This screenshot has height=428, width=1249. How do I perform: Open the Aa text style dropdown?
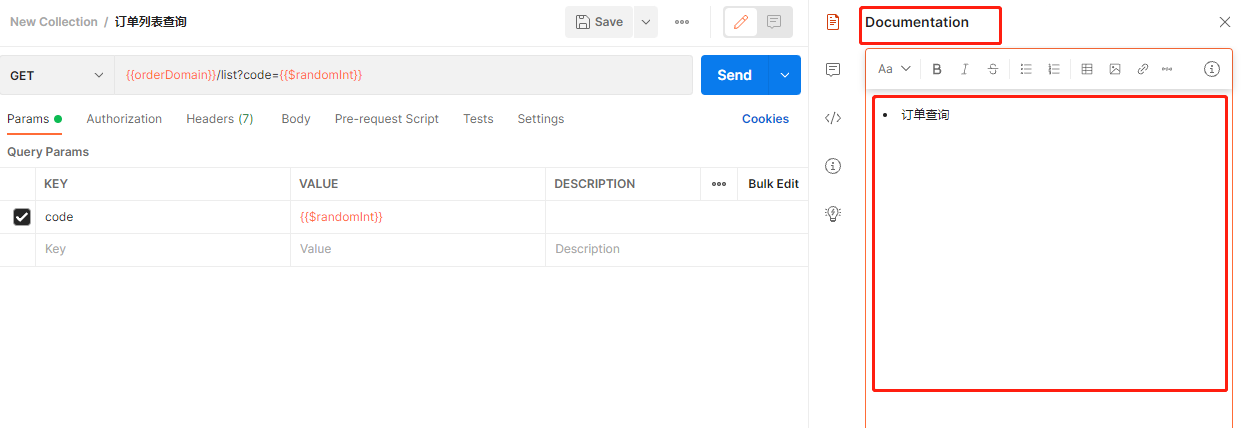coord(894,69)
